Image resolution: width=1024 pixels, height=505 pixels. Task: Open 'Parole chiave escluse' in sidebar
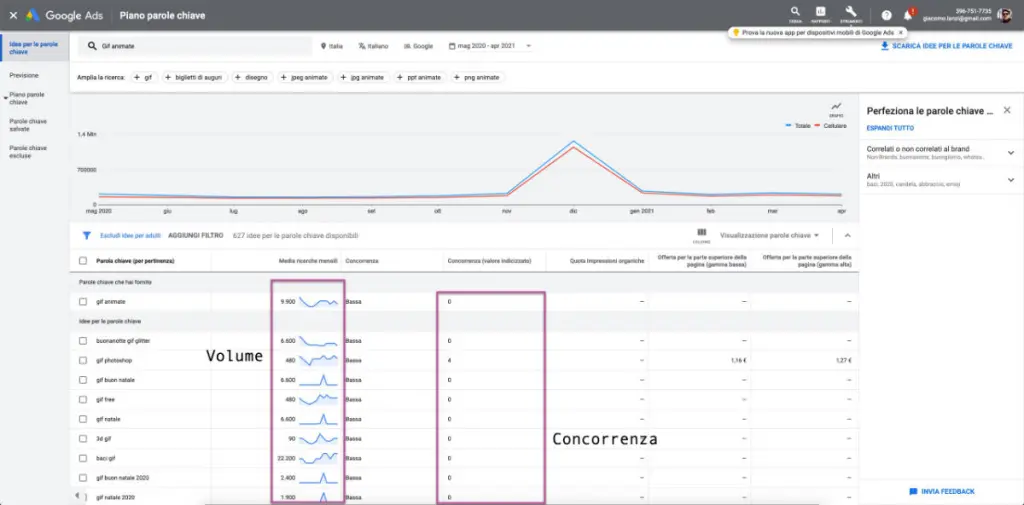[x=28, y=152]
